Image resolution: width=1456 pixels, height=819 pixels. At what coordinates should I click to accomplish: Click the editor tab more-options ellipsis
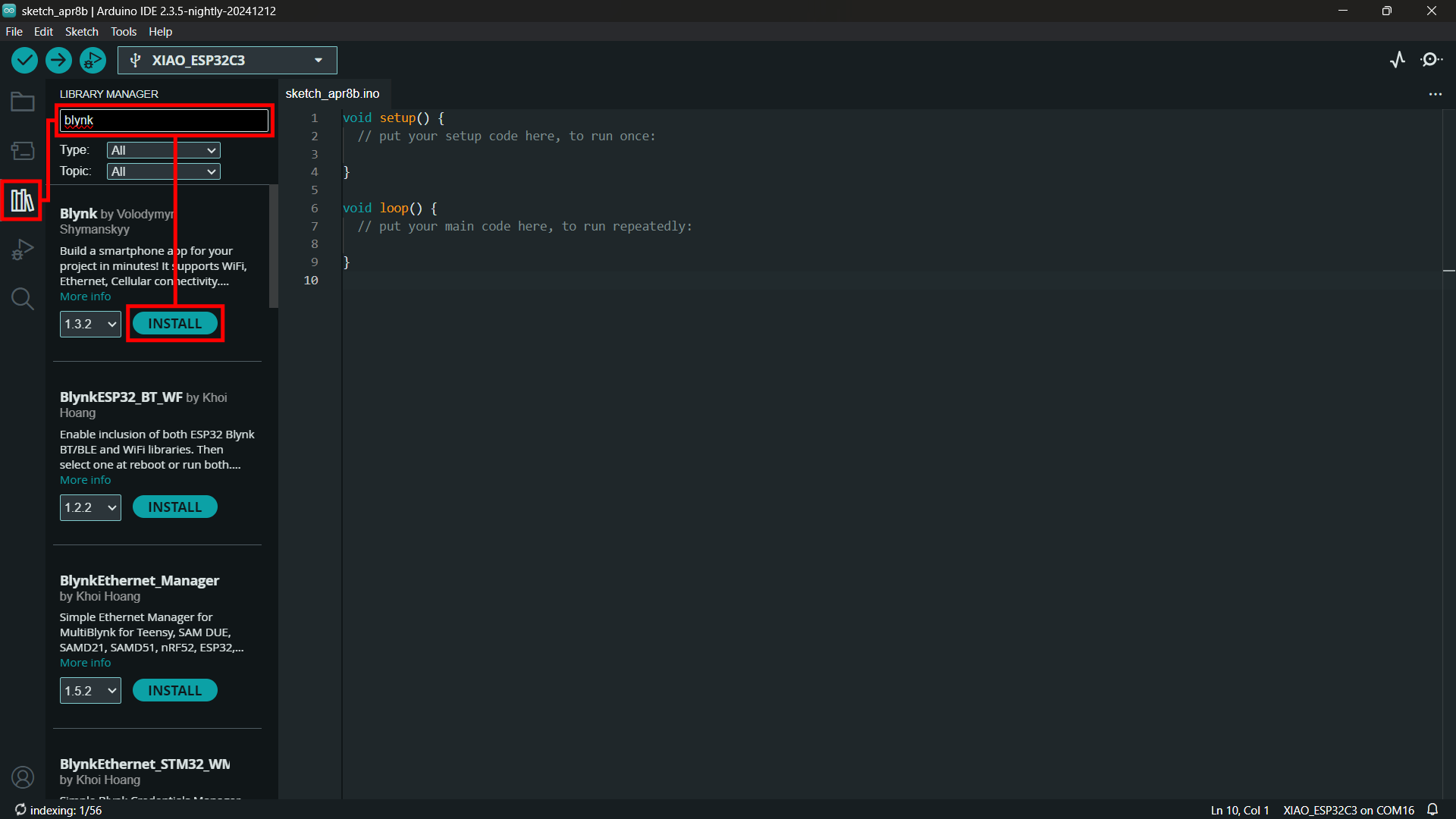[1435, 94]
